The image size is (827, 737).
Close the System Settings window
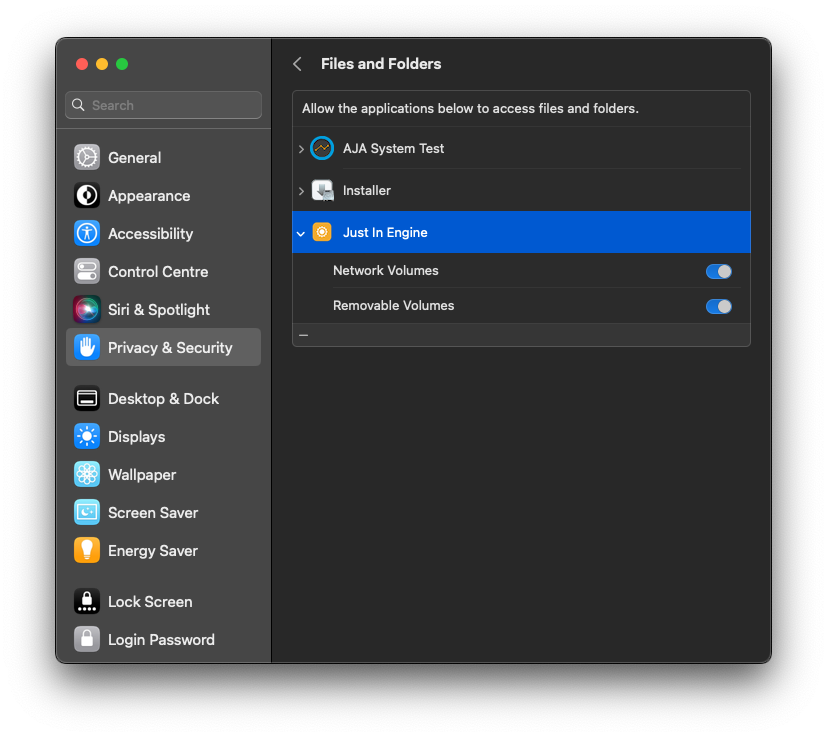[82, 64]
